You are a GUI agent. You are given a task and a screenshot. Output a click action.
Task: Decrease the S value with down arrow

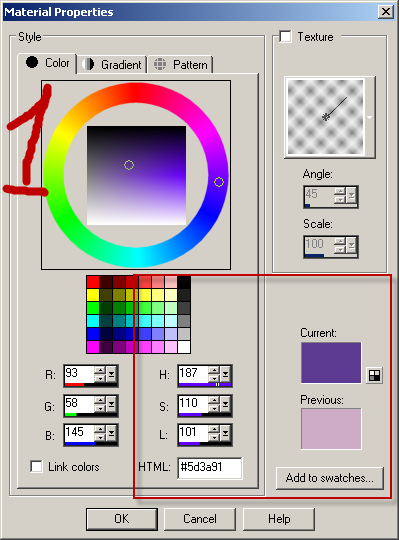point(214,408)
